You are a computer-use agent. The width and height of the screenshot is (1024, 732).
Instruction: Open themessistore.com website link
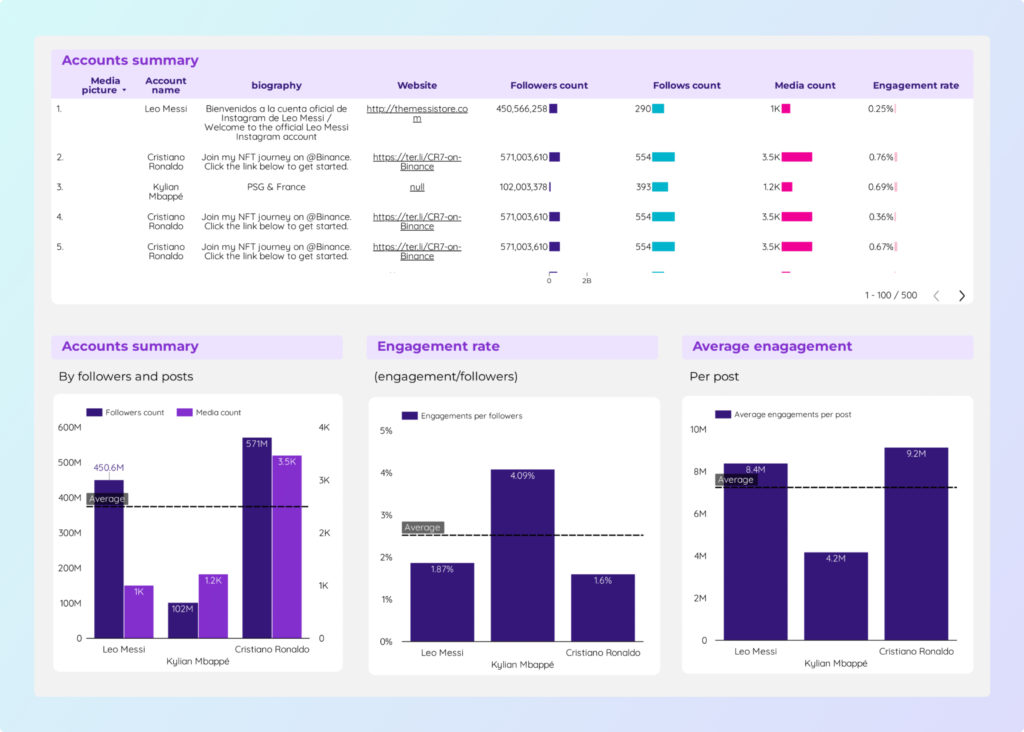coord(417,113)
